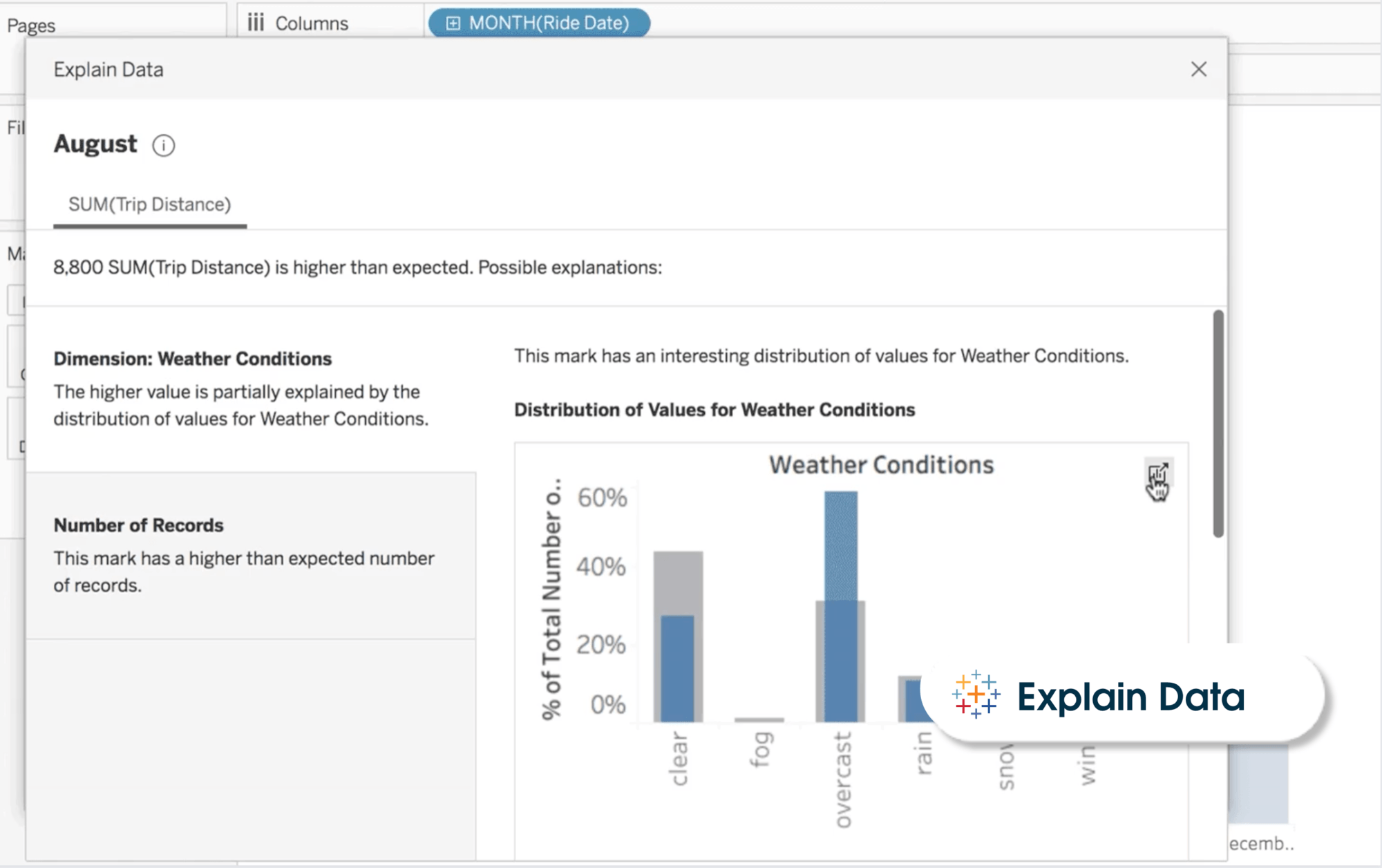
Task: Click the gray fog bar in chart
Action: [x=759, y=719]
